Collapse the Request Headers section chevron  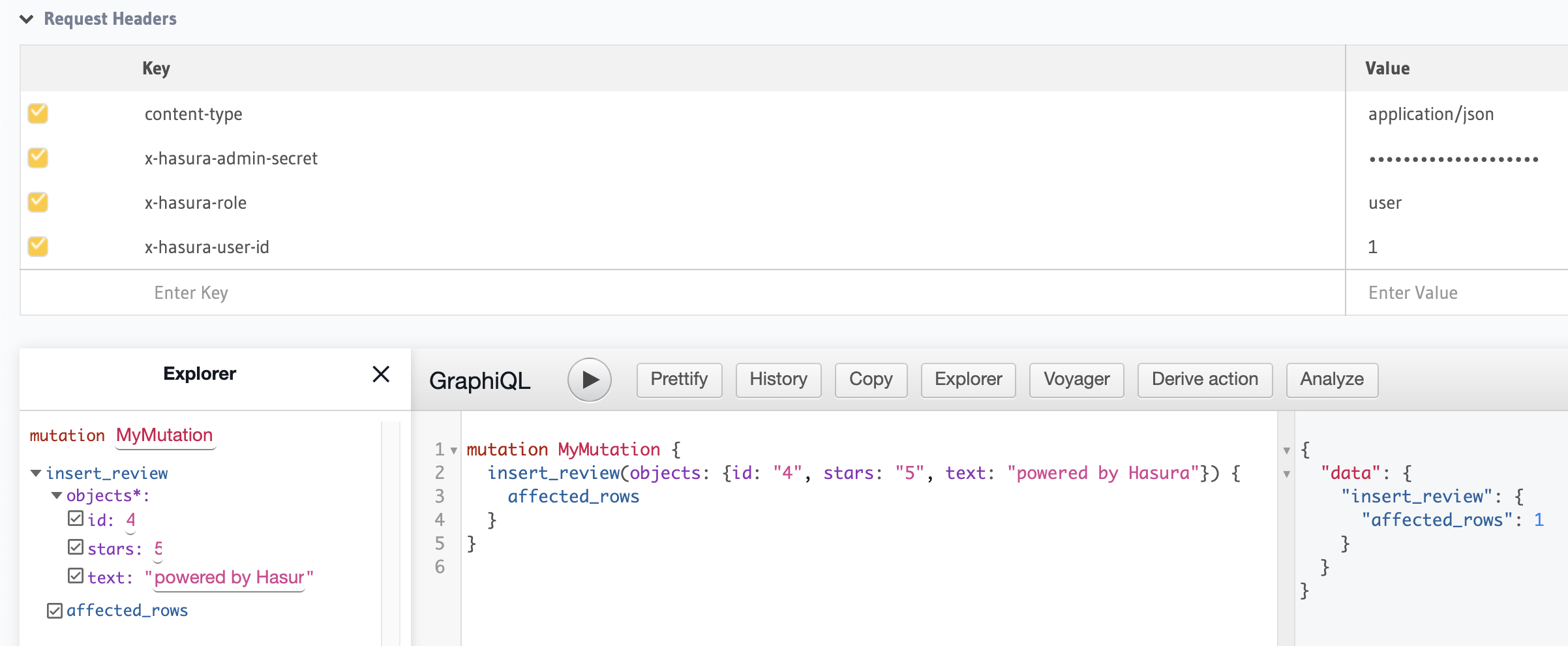pyautogui.click(x=27, y=19)
